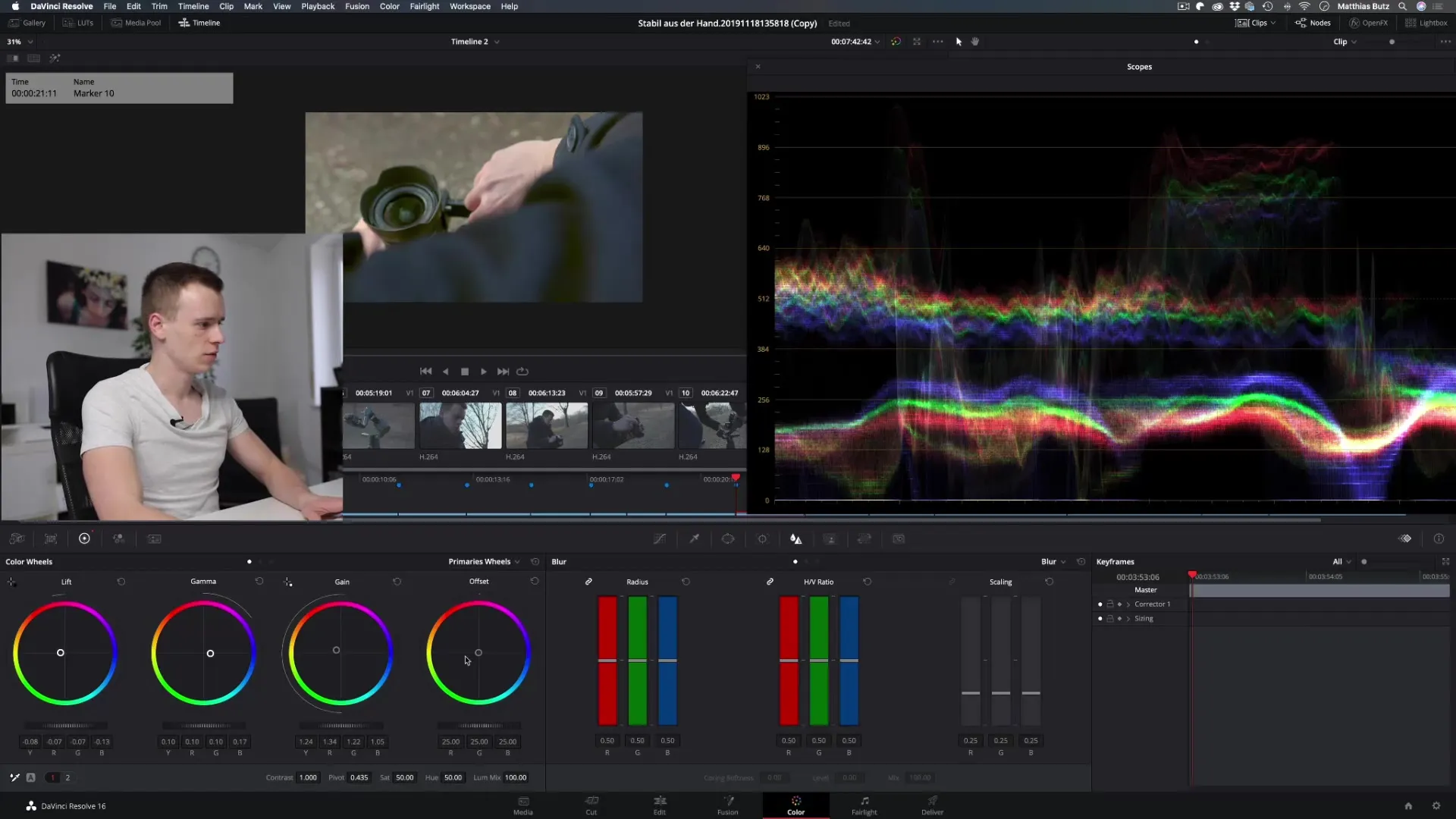Open the Fusion menu
The width and height of the screenshot is (1456, 819).
(357, 6)
